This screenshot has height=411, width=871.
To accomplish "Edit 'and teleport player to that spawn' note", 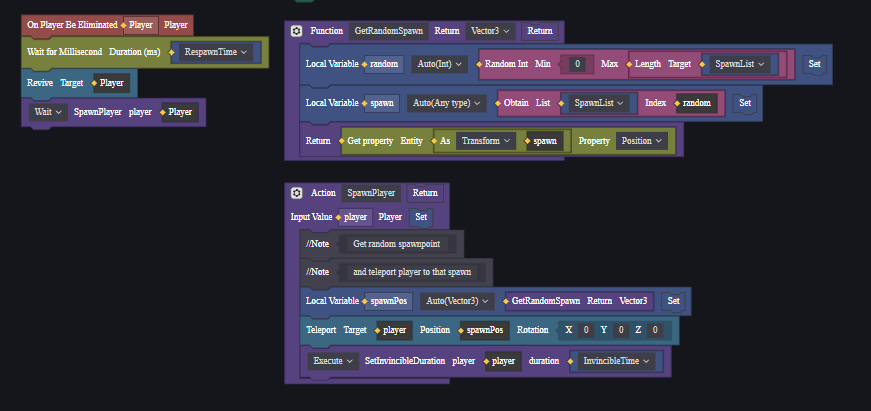I will (x=412, y=272).
